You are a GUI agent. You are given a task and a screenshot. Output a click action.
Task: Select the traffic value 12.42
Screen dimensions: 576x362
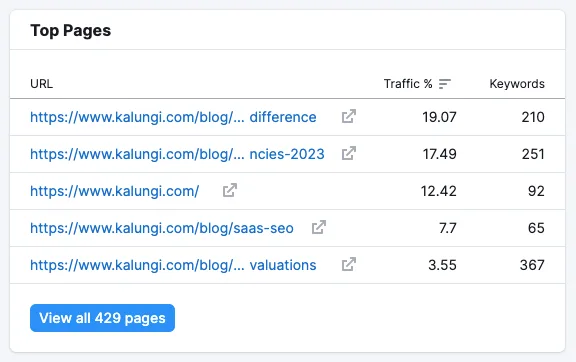tap(439, 191)
